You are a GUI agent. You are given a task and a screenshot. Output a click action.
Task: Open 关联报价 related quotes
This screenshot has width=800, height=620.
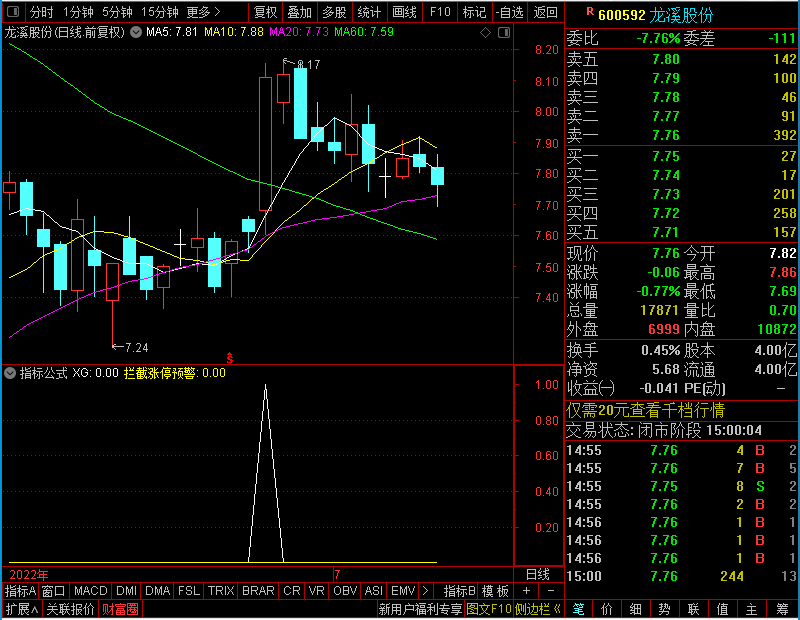tap(70, 609)
